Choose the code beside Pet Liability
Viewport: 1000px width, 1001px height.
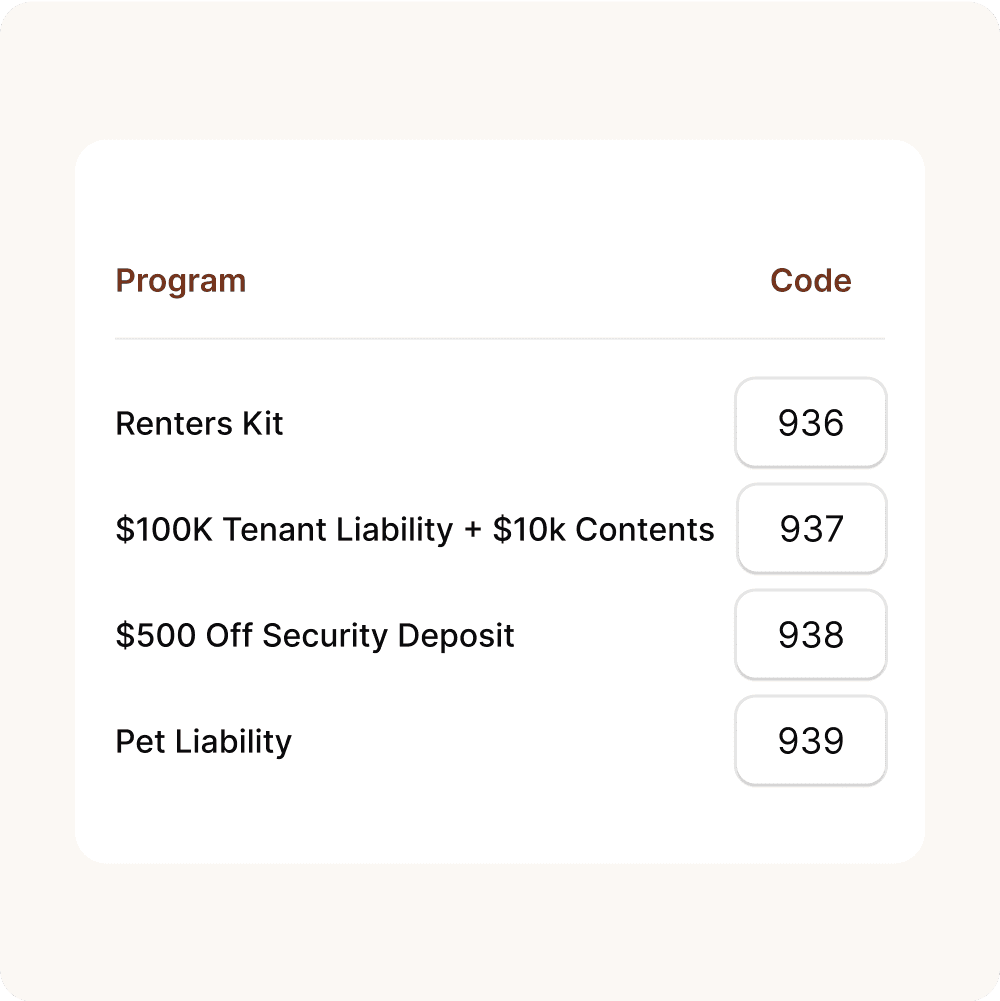pos(811,741)
